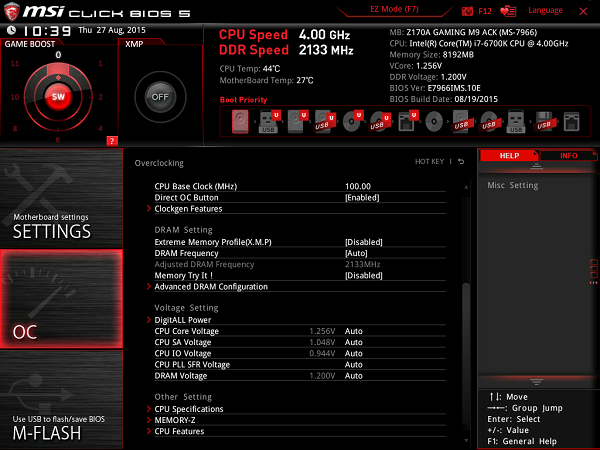The image size is (600, 450).
Task: Select the plain CD/DVD boot icon
Action: click(x=434, y=122)
